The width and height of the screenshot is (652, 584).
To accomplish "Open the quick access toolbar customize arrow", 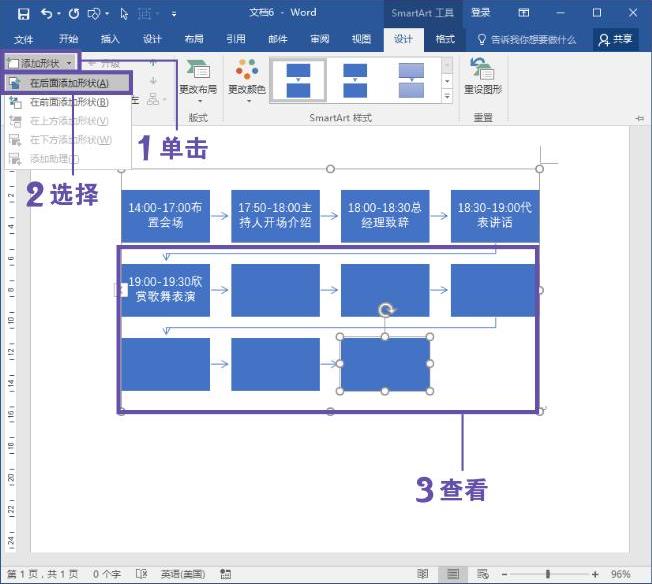I will coord(174,13).
